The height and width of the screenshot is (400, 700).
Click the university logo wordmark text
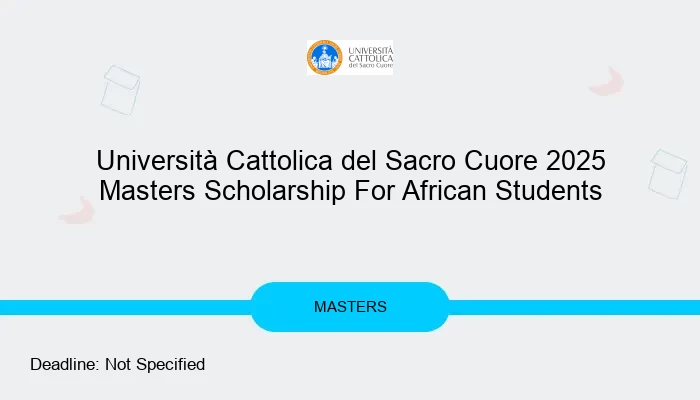[x=368, y=57]
